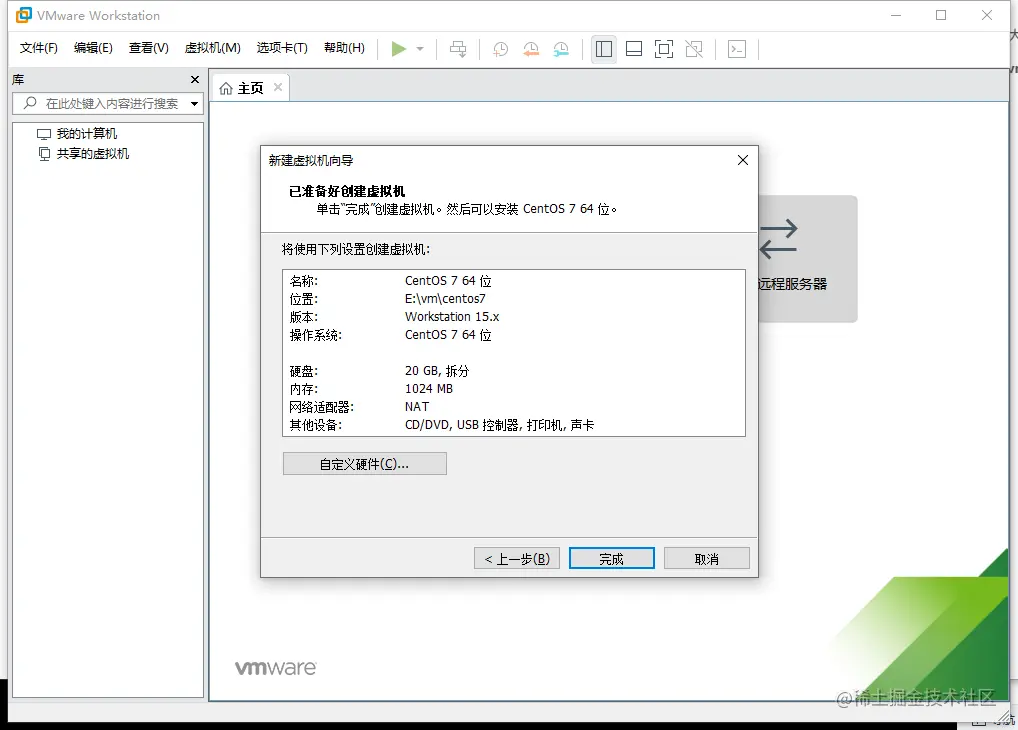
Task: Click the vmware logo on home page
Action: [x=275, y=668]
